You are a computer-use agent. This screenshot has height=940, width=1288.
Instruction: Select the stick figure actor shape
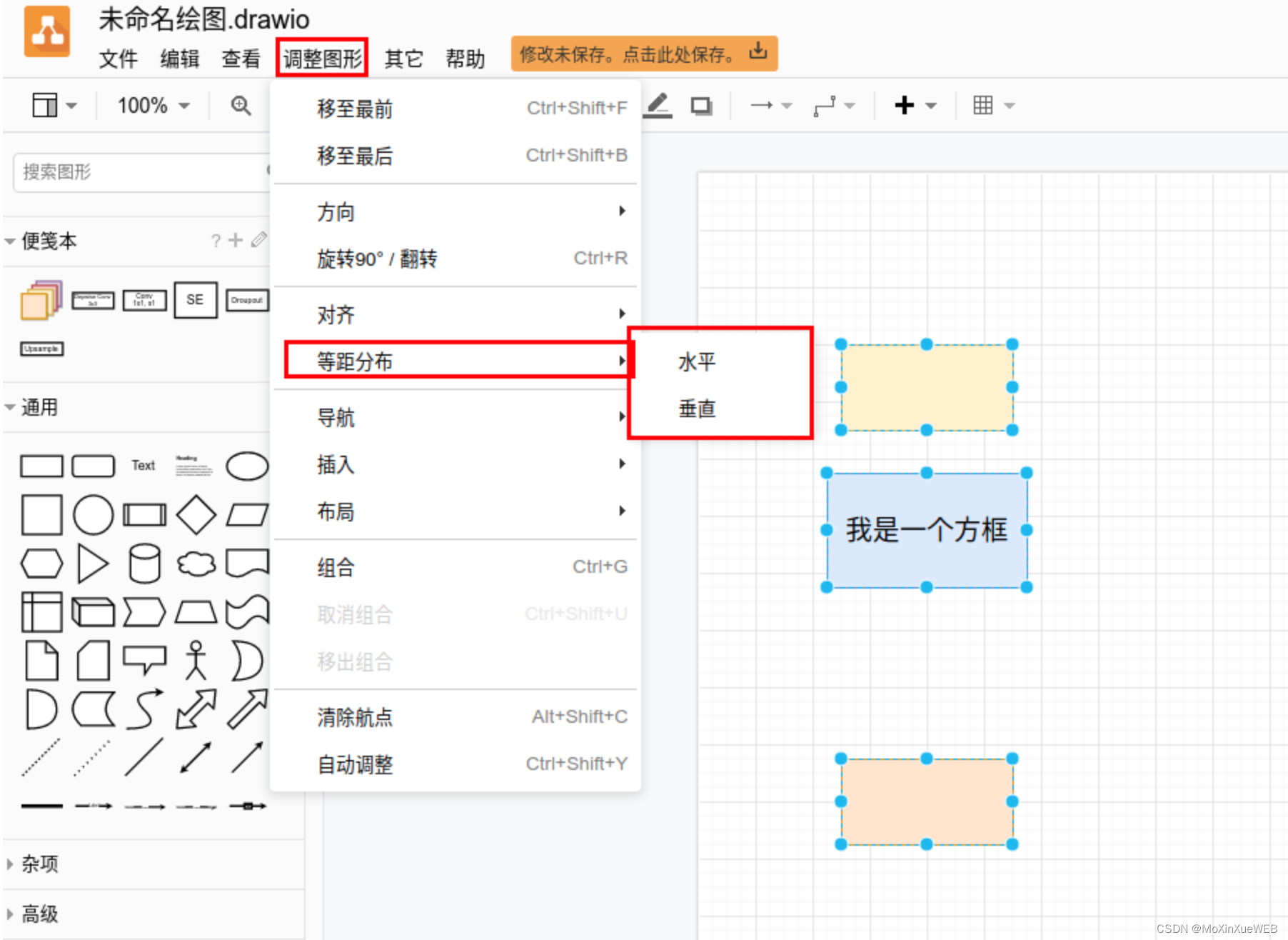(x=195, y=659)
